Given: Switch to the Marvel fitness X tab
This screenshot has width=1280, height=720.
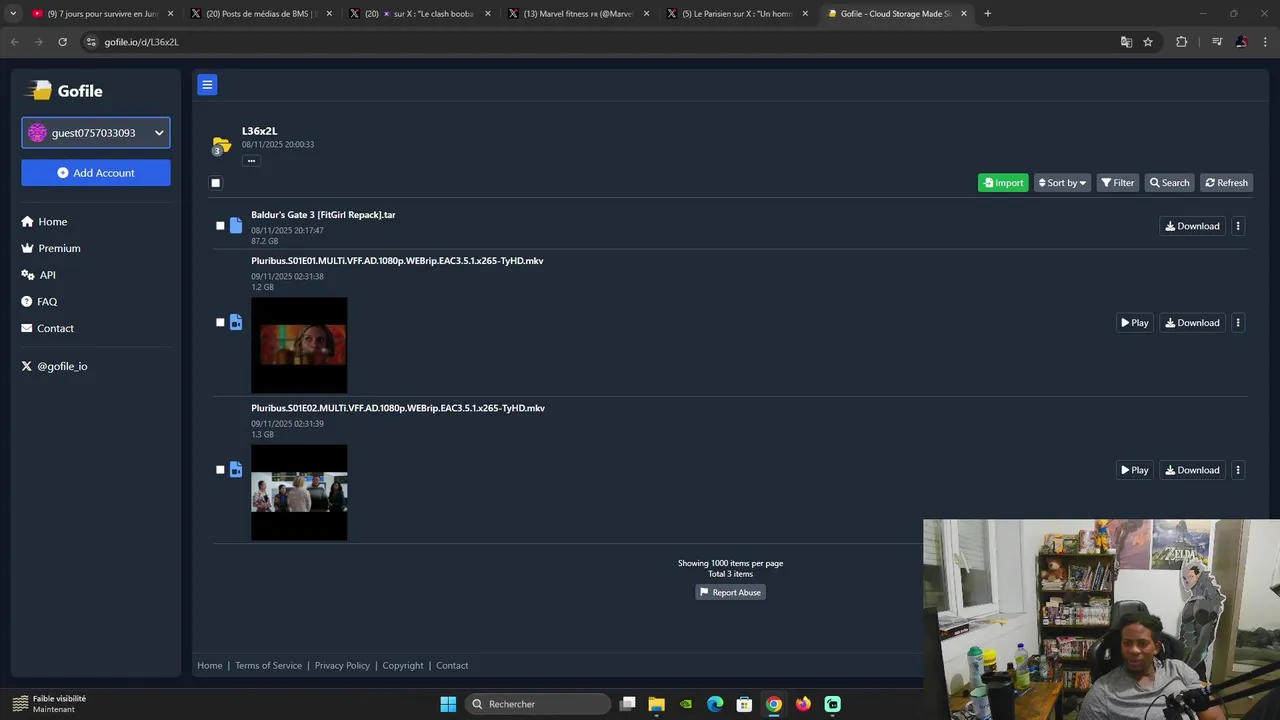Looking at the screenshot, I should click(577, 14).
